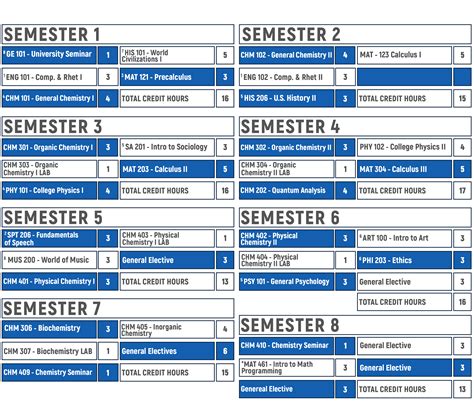
Task: Select CHM 301 - Organic Chemistry I
Action: (49, 147)
